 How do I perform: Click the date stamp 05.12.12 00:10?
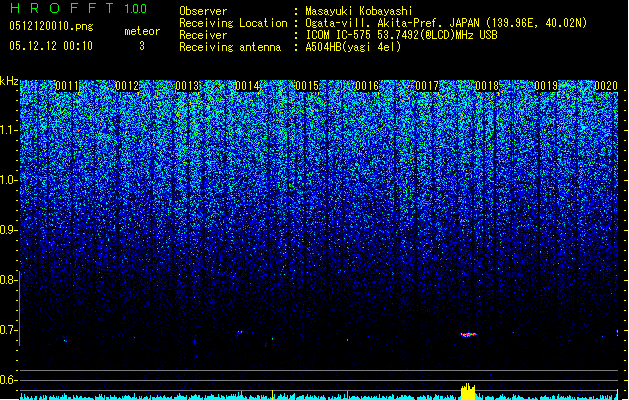tap(51, 46)
